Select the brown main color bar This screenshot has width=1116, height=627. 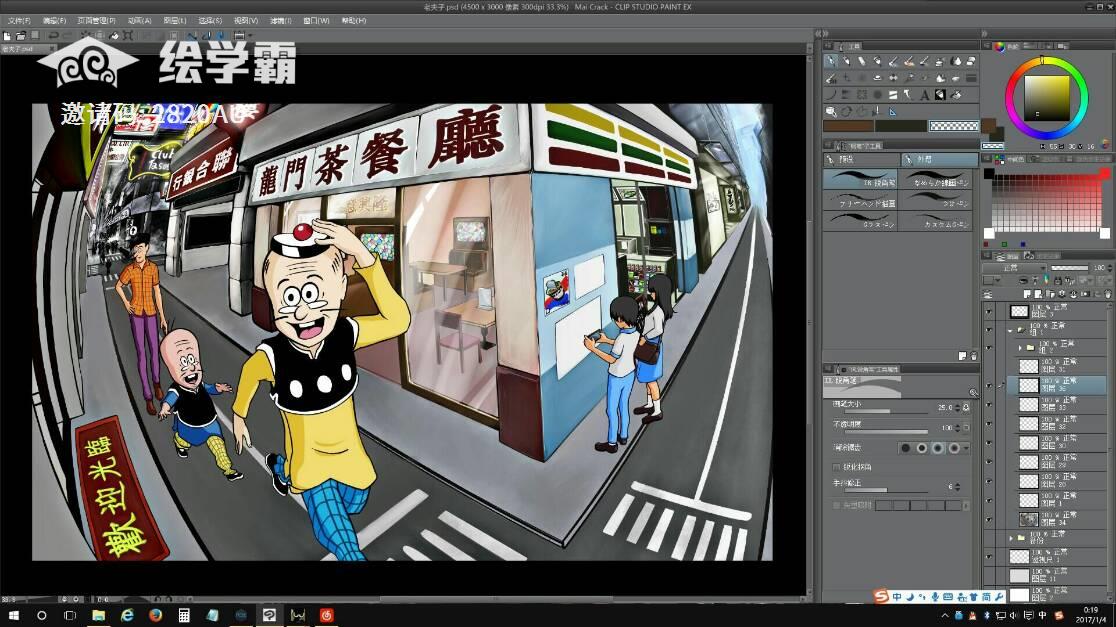[x=848, y=126]
